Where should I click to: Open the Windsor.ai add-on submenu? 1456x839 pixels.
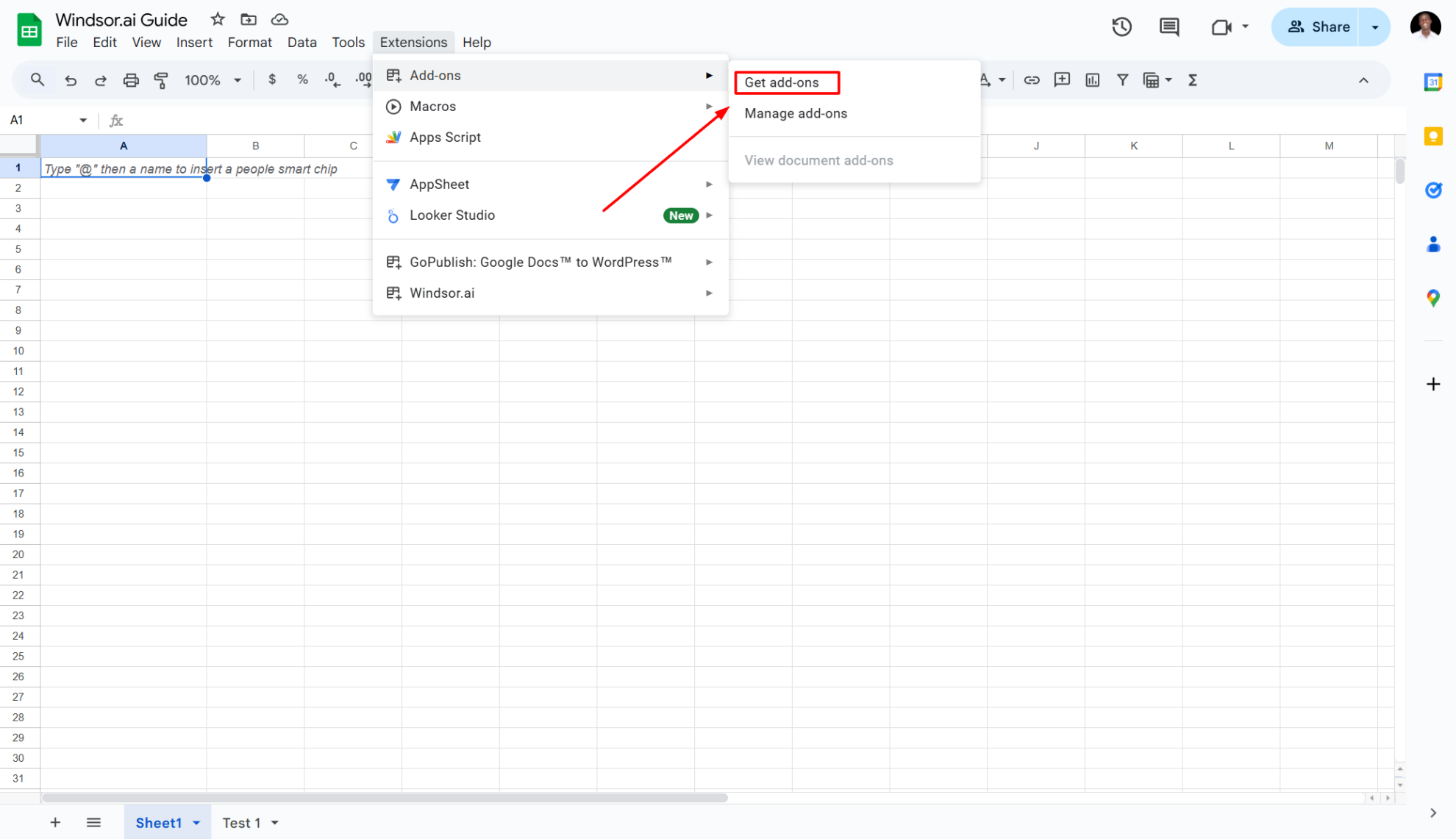coord(550,293)
